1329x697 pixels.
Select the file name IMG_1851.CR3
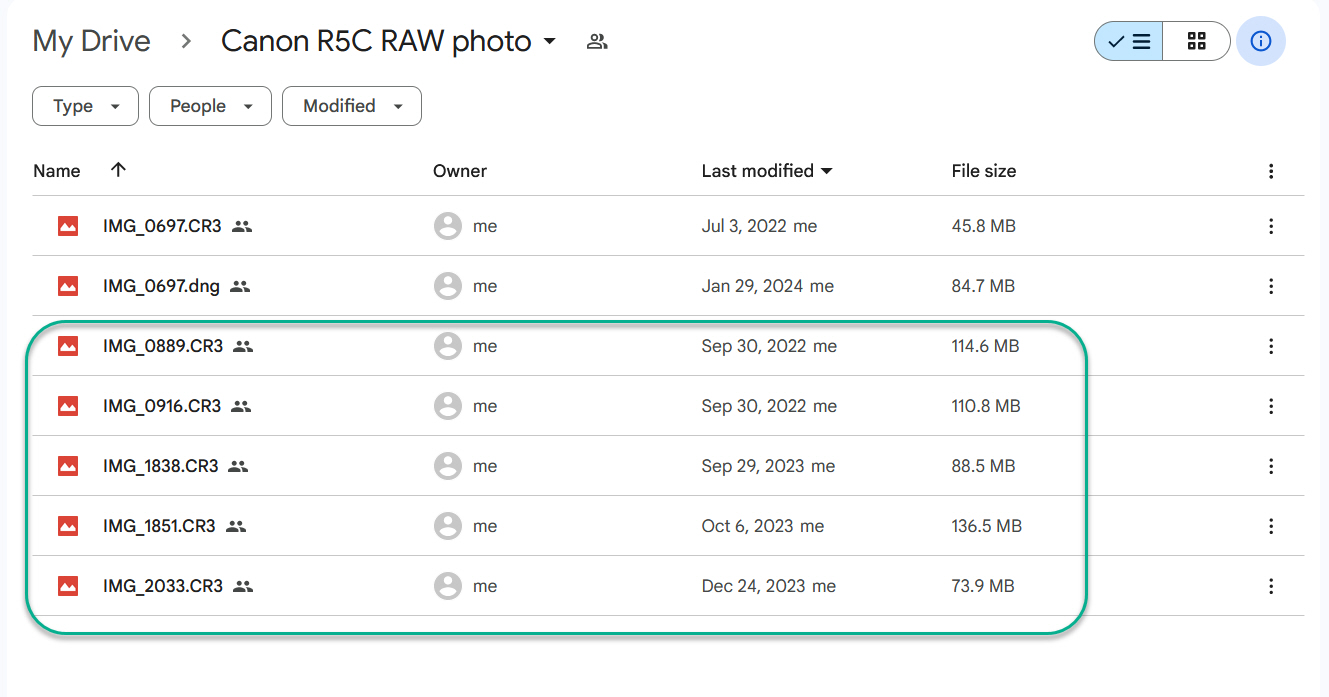pos(159,526)
